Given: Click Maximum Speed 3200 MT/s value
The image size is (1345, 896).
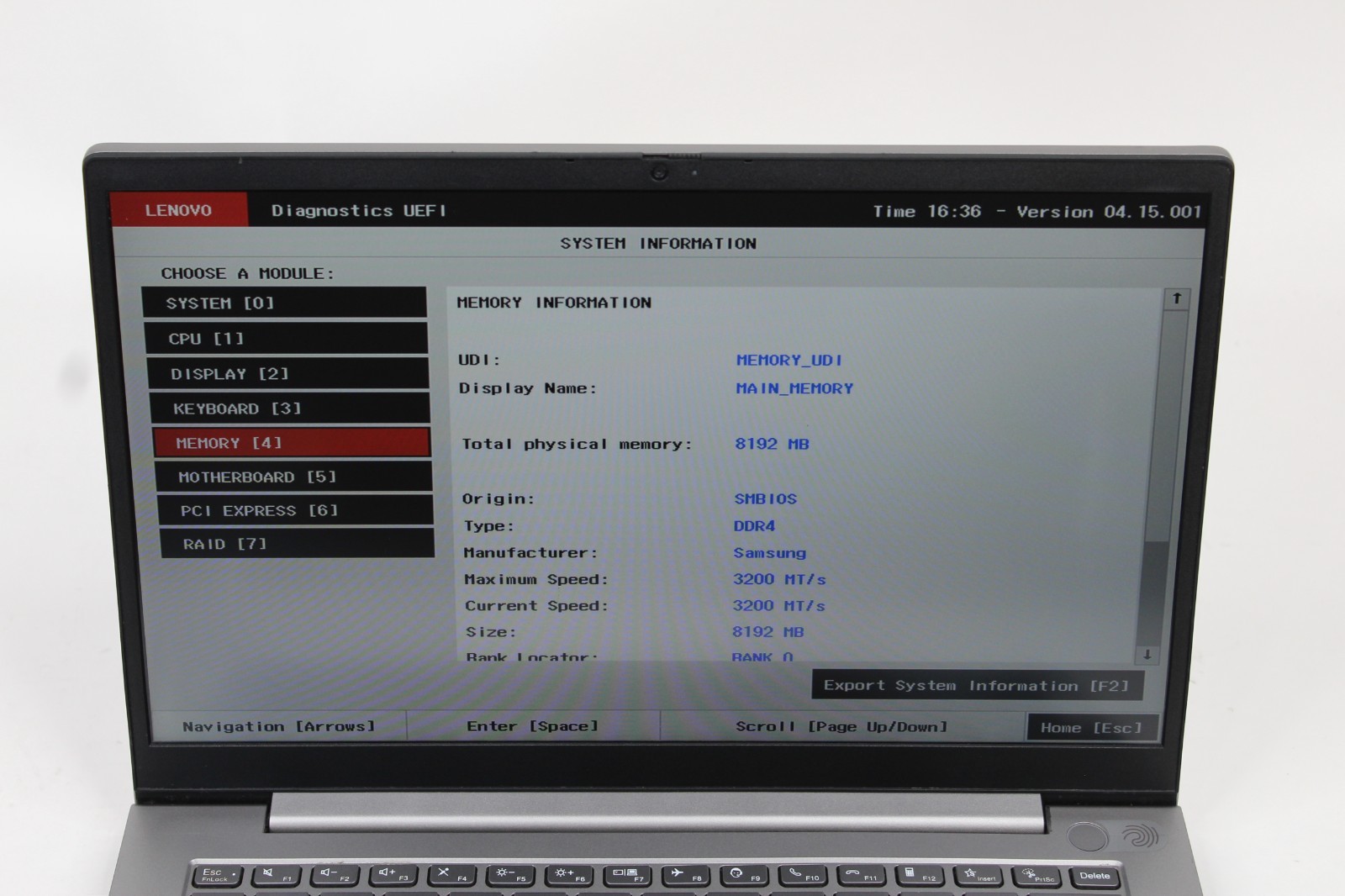Looking at the screenshot, I should [779, 579].
